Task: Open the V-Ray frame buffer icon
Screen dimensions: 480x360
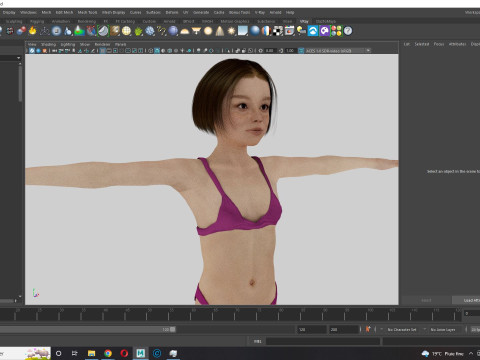Action: point(290,31)
